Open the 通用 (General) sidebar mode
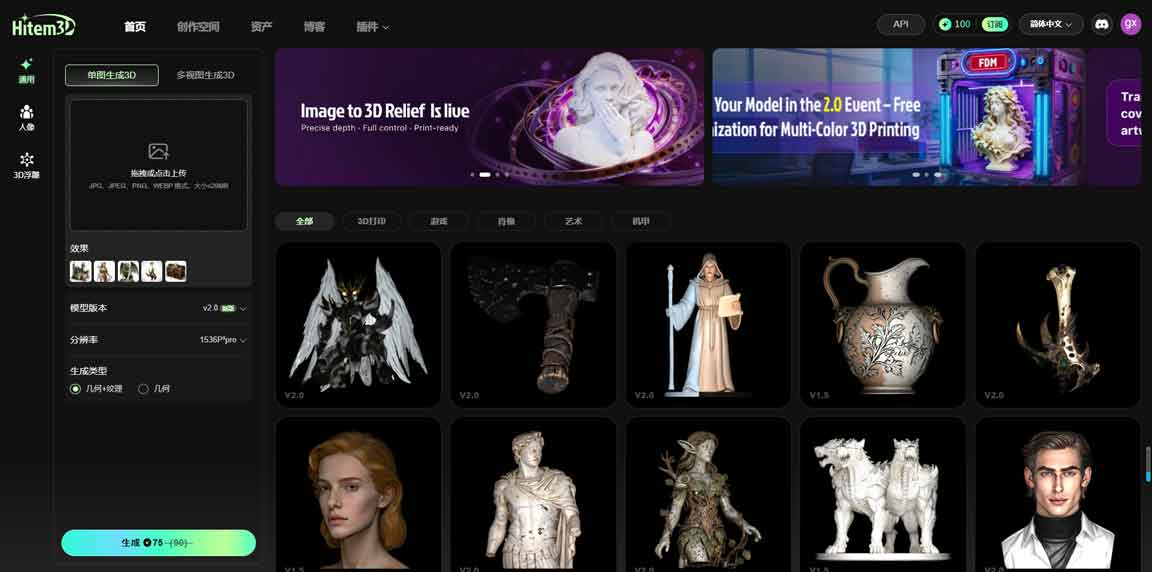 [26, 70]
